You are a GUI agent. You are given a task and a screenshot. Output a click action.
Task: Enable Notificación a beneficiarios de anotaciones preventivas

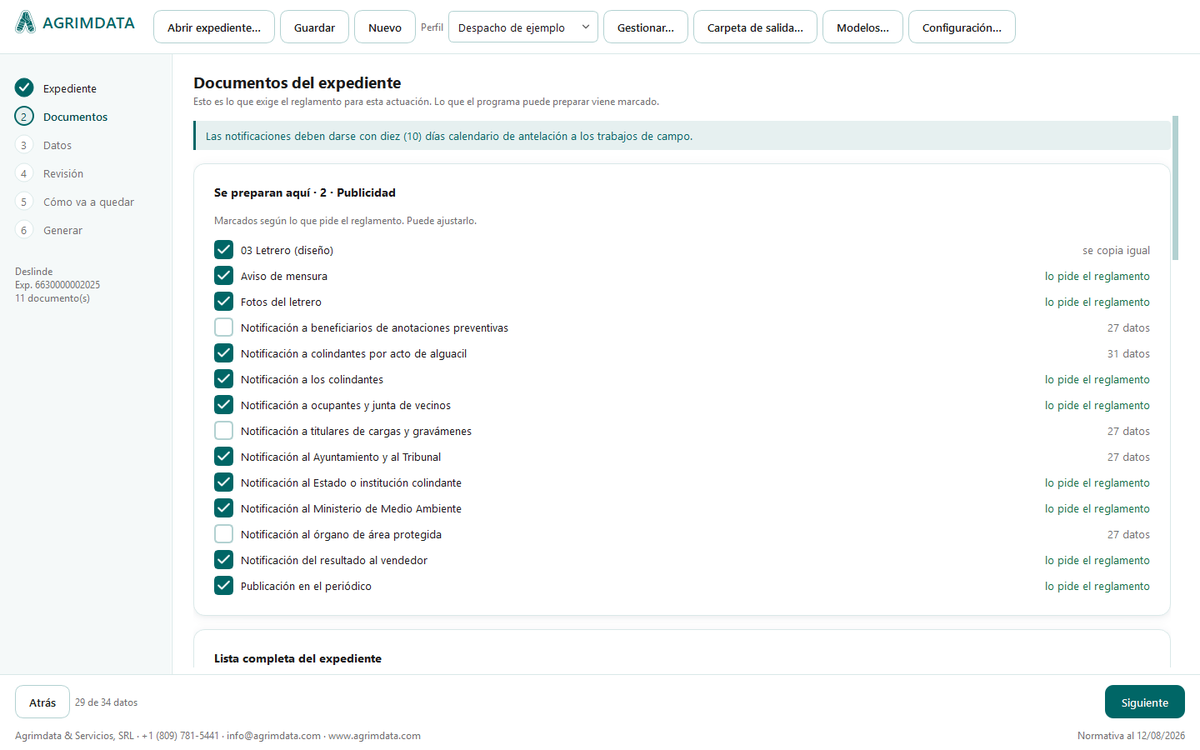[x=224, y=328]
